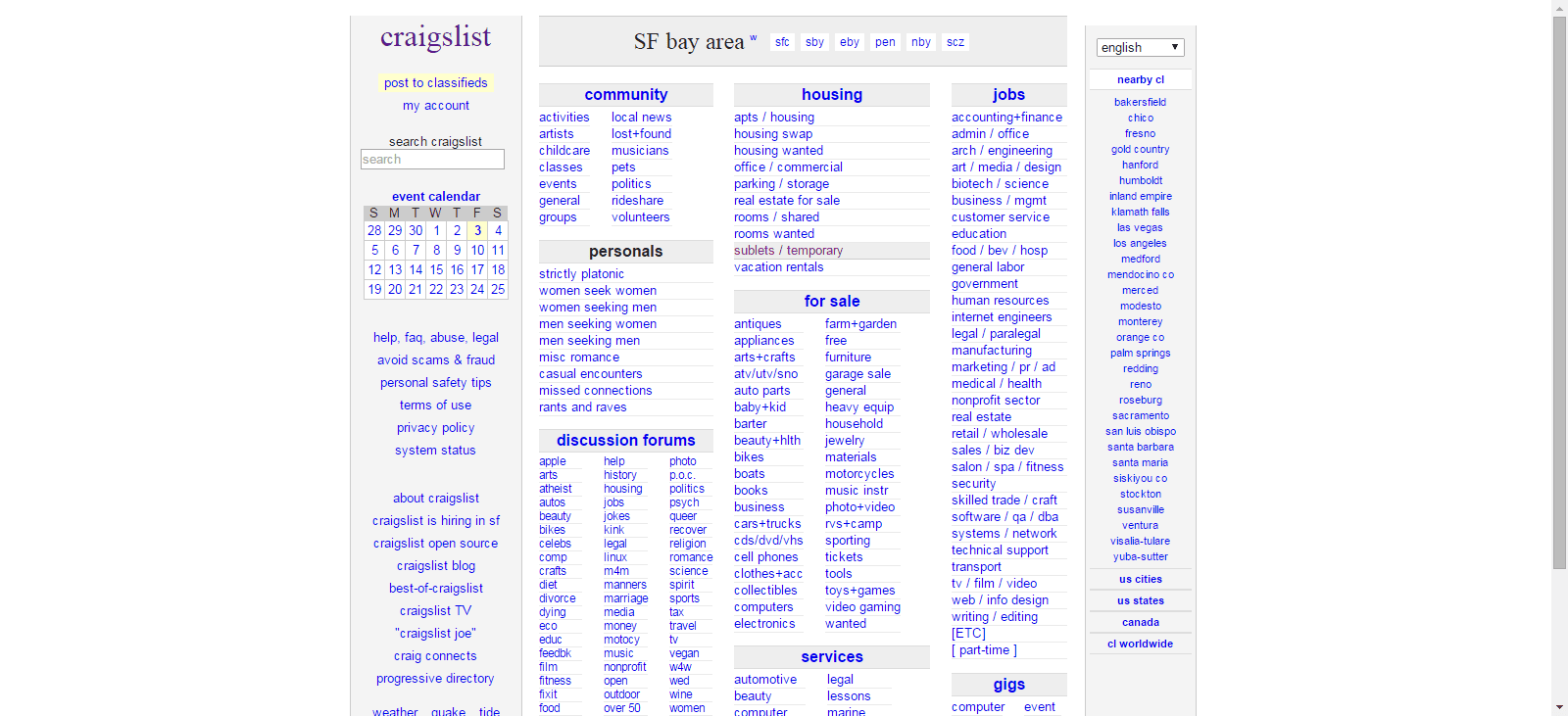Open the activities community link
This screenshot has height=716, width=1568.
tap(564, 118)
